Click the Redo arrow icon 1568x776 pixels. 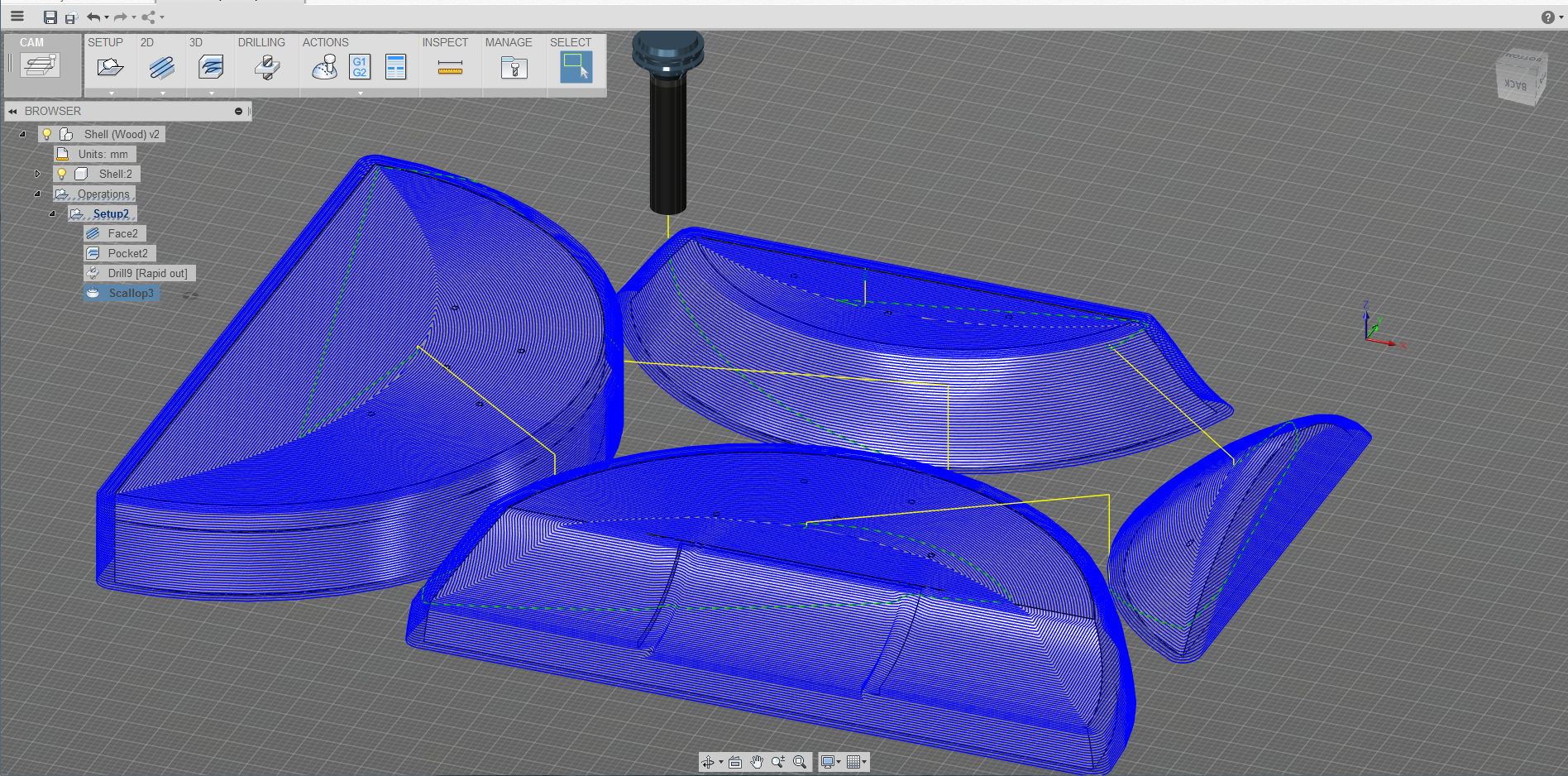(121, 17)
